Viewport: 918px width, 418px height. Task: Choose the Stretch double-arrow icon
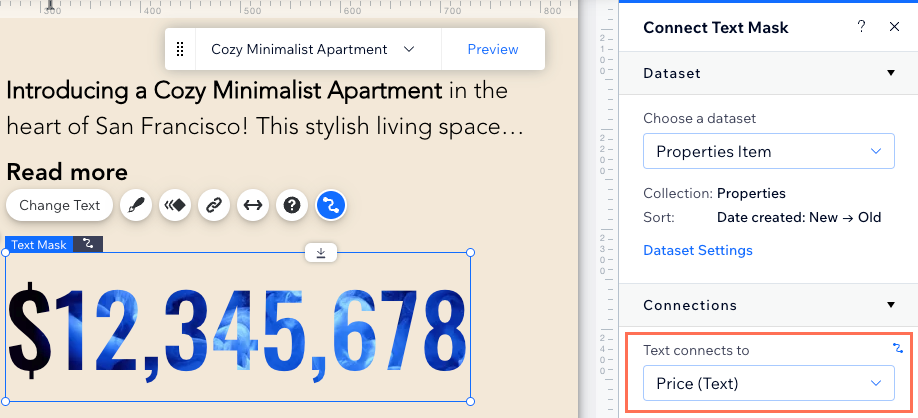pos(253,205)
